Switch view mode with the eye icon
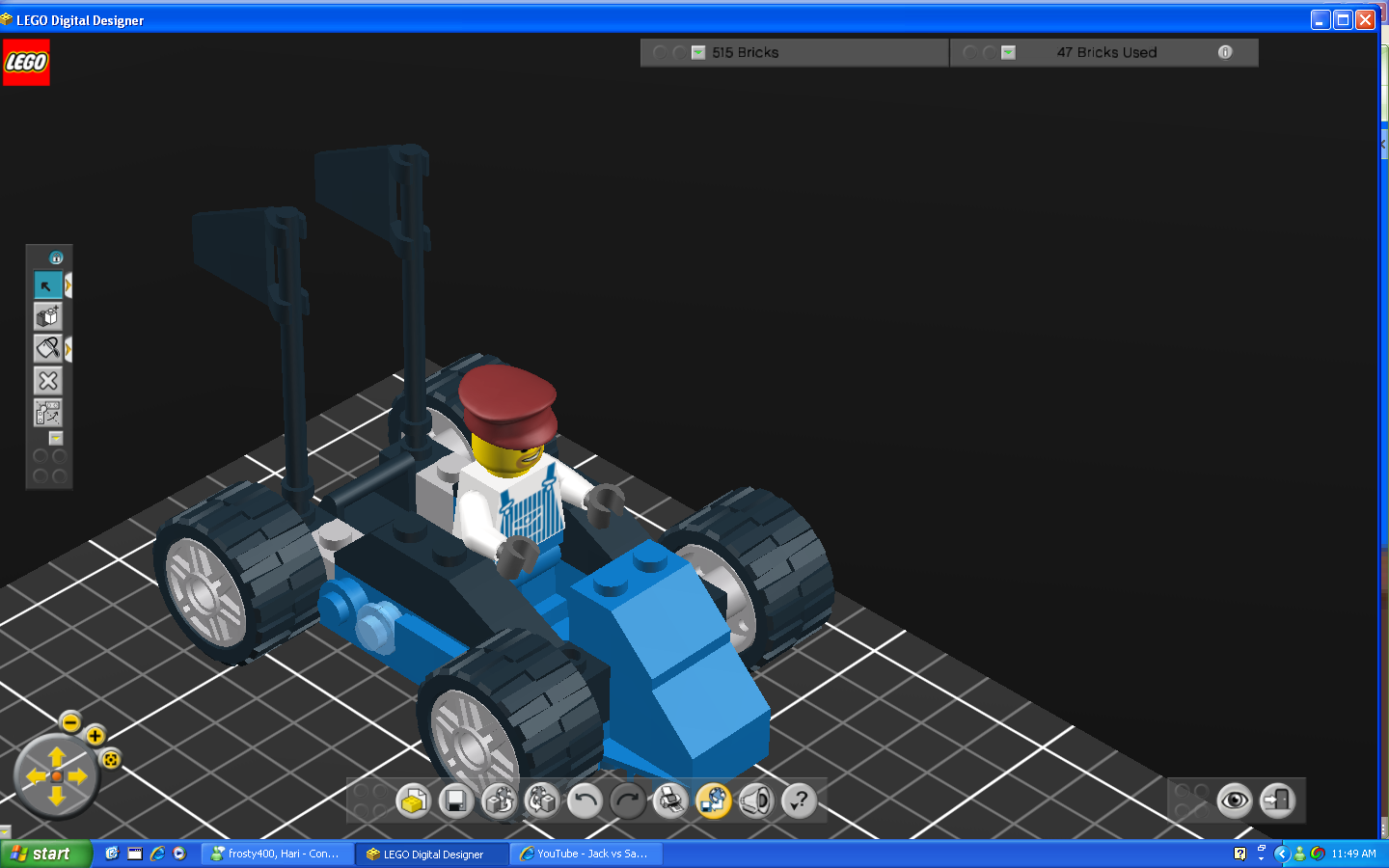1389x868 pixels. point(1235,800)
